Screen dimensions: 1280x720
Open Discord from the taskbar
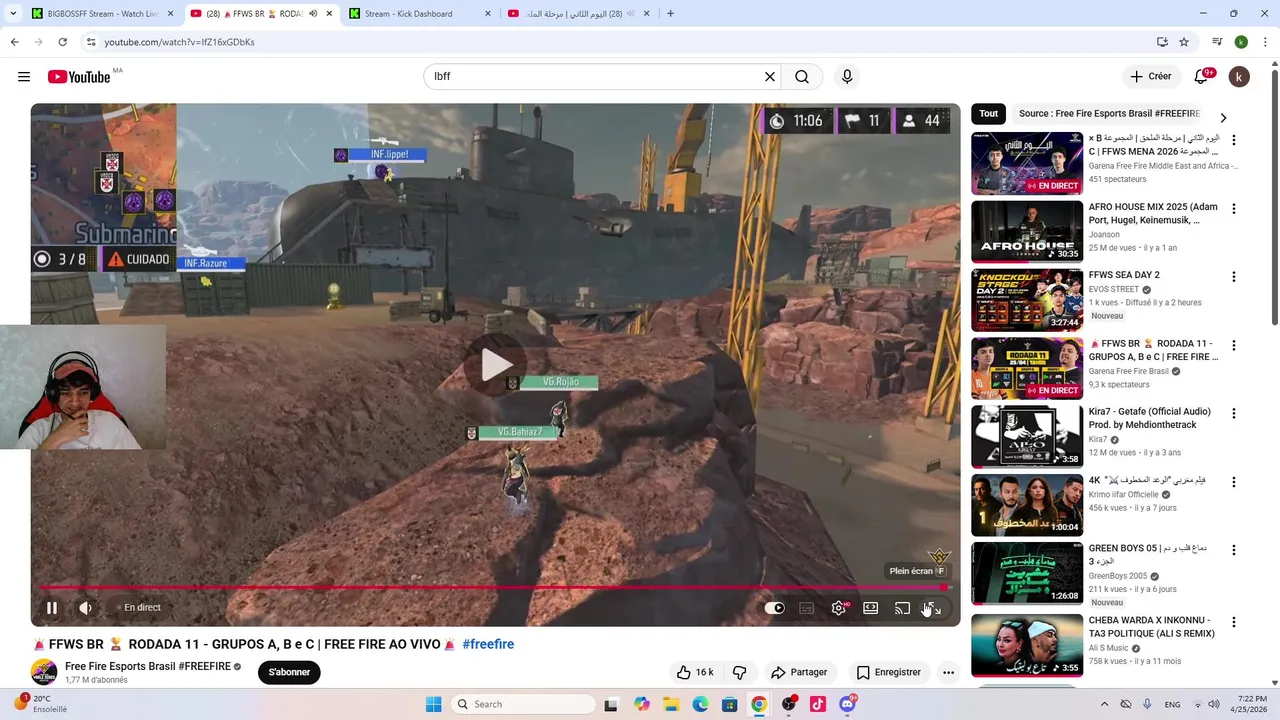coord(848,704)
